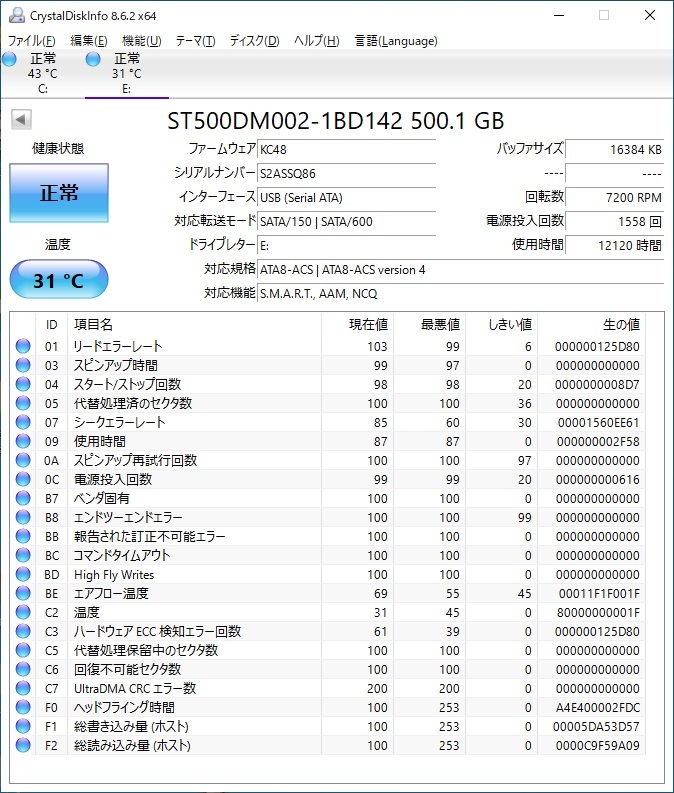Close the CrystalDiskInfo window
Viewport: 674px width, 793px height.
point(650,15)
